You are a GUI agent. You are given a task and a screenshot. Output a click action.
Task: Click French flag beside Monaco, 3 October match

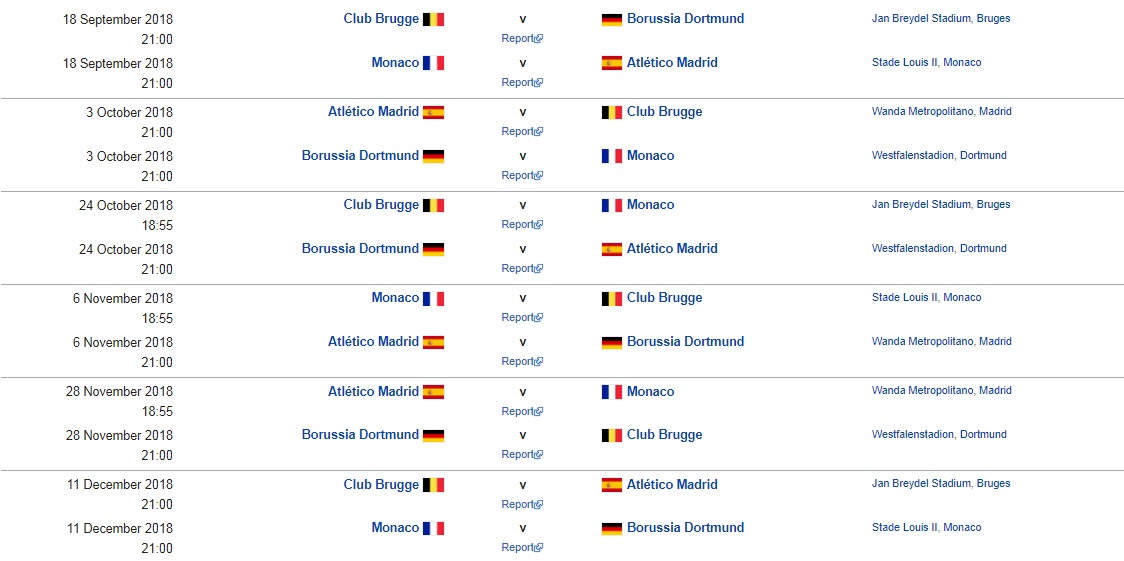point(612,156)
